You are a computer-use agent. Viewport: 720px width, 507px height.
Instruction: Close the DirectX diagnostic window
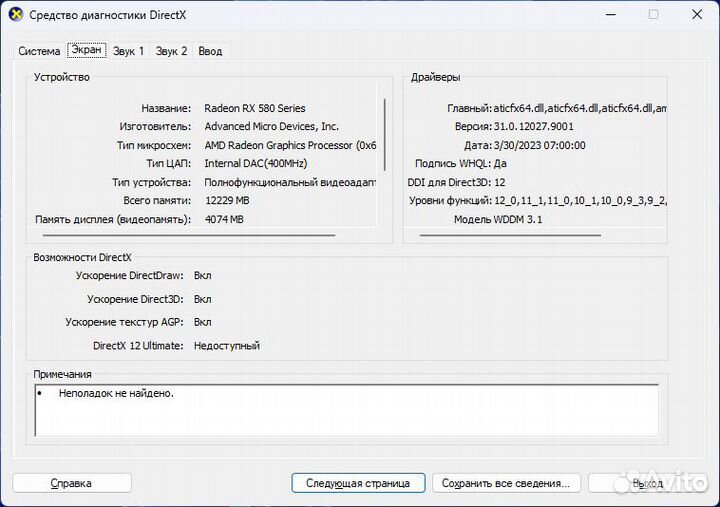pos(697,15)
